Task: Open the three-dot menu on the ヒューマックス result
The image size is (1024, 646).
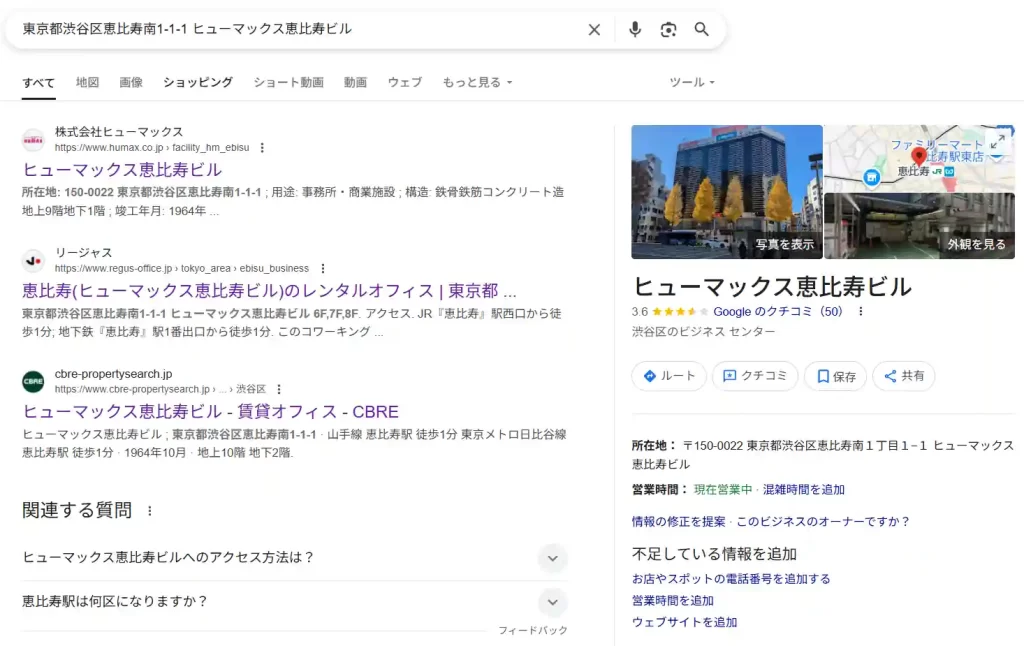Action: point(261,146)
